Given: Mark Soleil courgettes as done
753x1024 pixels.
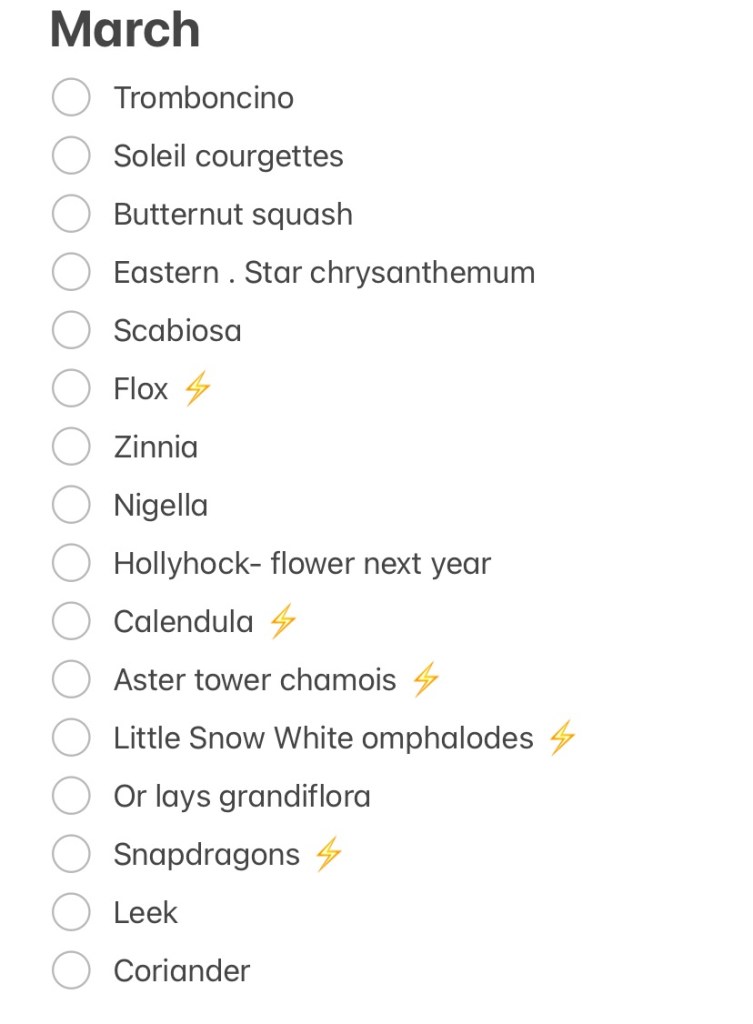Looking at the screenshot, I should point(71,156).
